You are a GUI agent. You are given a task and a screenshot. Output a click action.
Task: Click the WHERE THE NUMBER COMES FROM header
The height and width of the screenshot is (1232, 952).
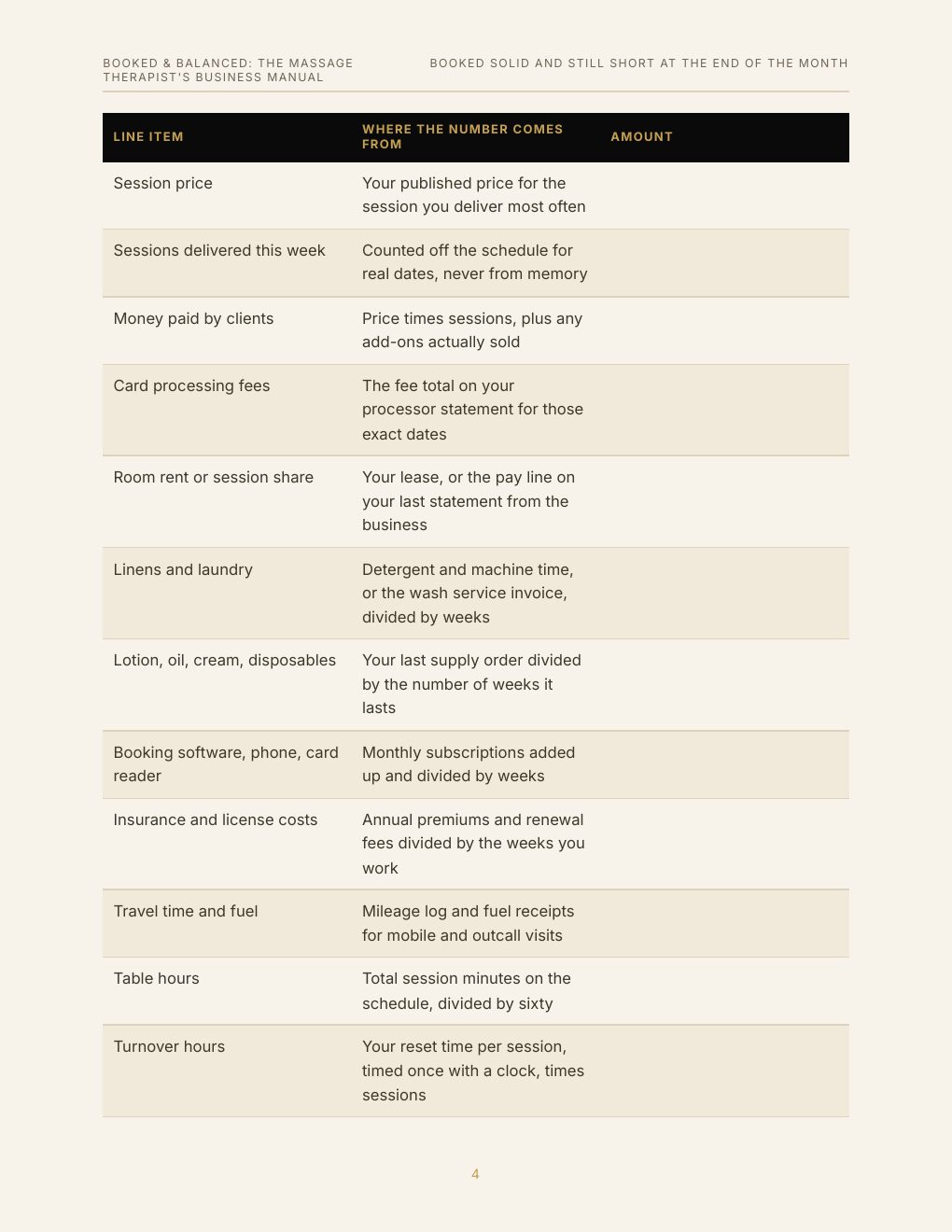tap(462, 136)
